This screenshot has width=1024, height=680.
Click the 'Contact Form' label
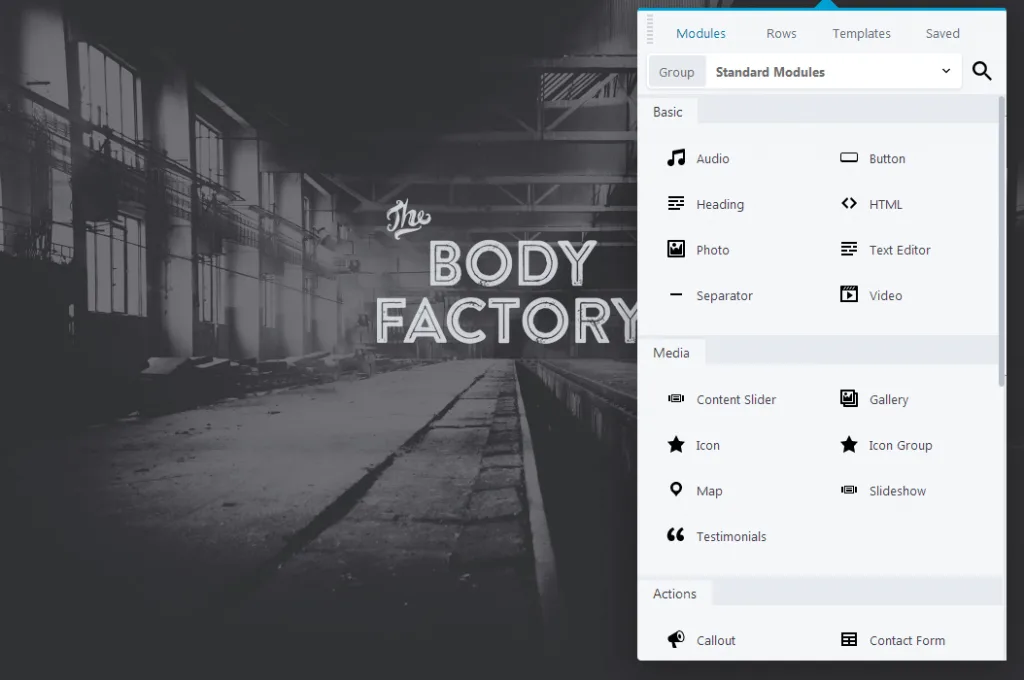pos(907,640)
